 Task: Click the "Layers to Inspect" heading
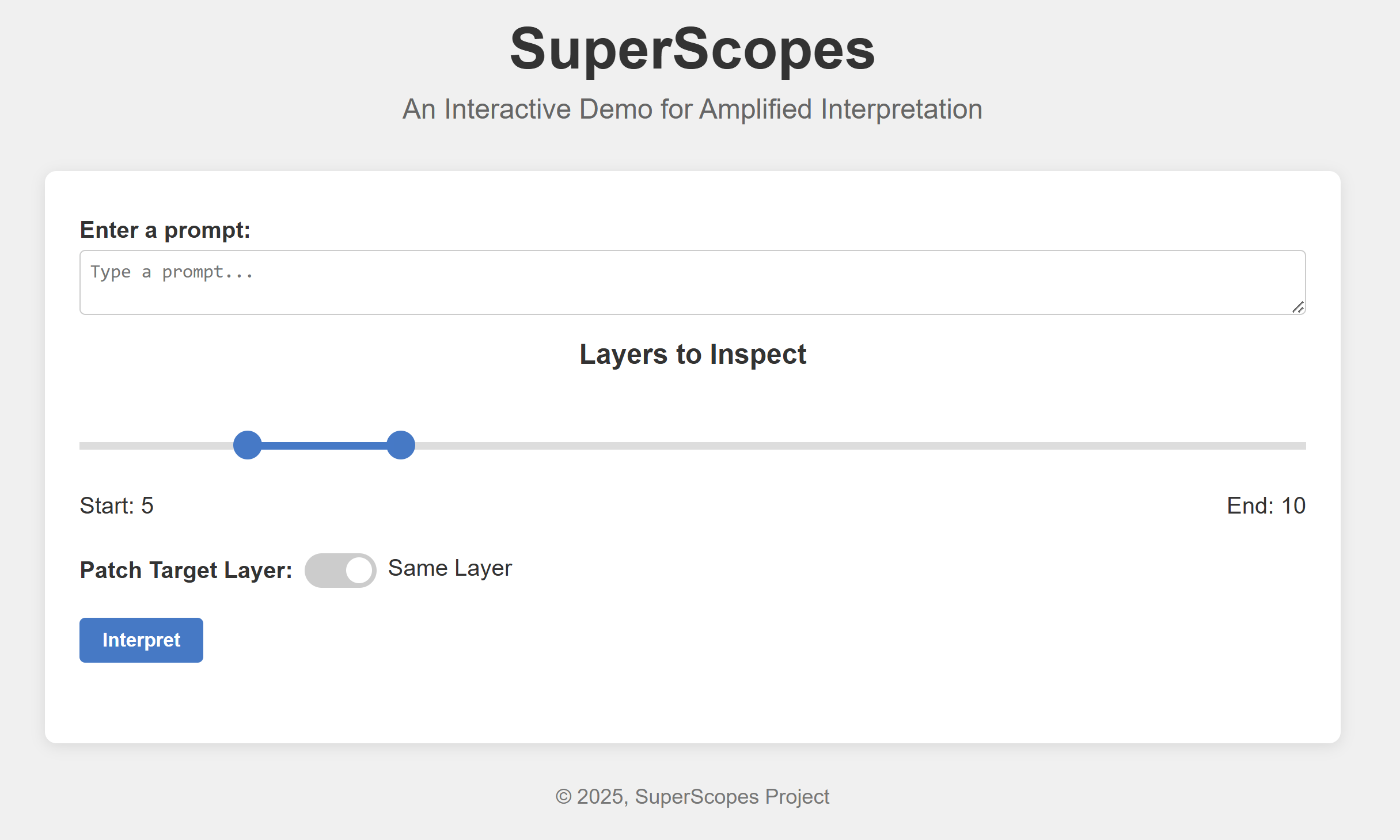coord(693,354)
